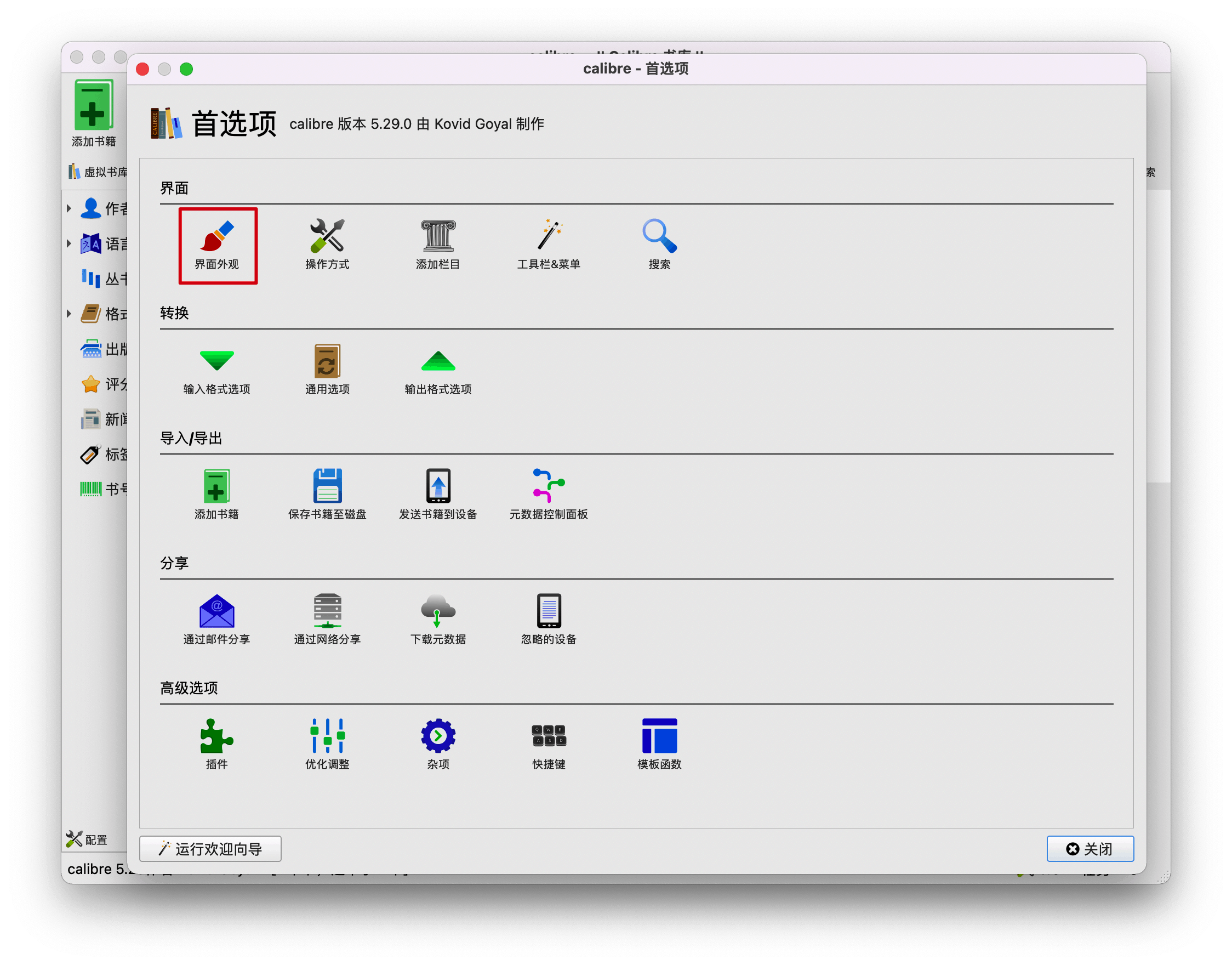Open 杂项 miscellaneous settings

(438, 745)
